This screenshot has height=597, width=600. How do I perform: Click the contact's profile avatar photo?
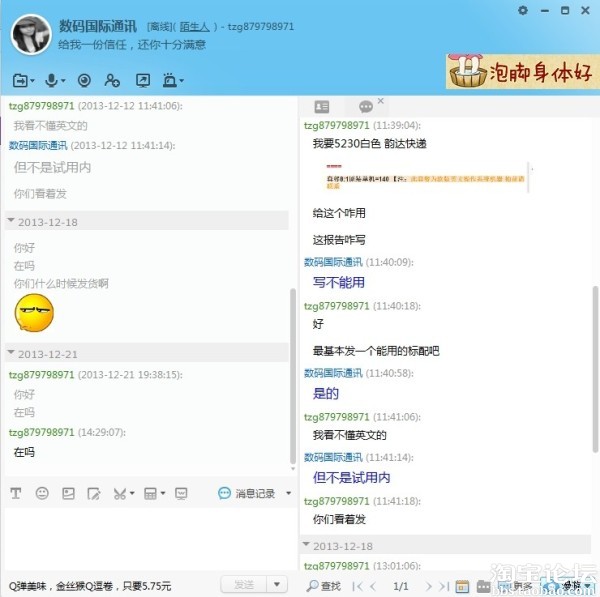(31, 34)
